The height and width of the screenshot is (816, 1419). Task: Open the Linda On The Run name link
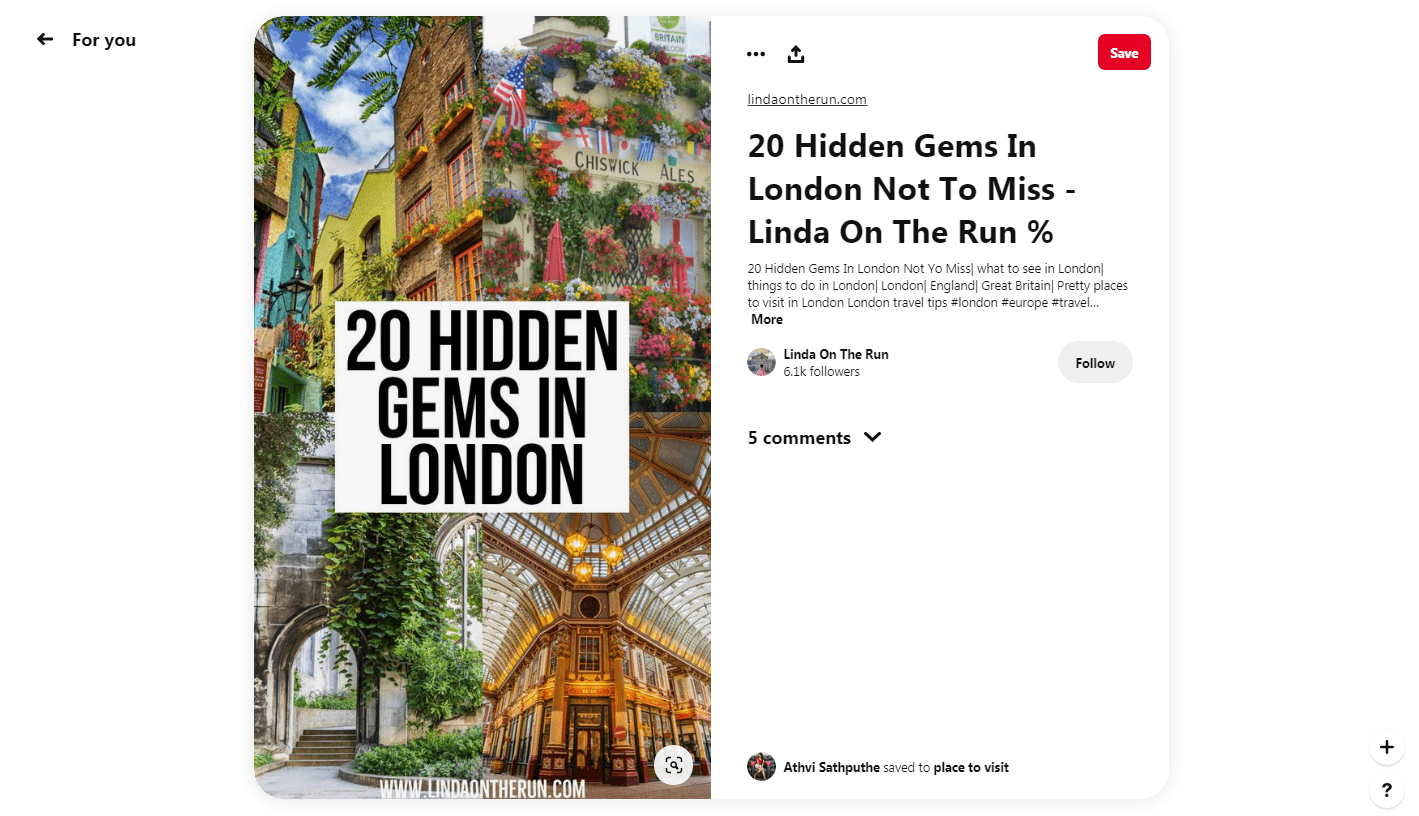click(836, 354)
